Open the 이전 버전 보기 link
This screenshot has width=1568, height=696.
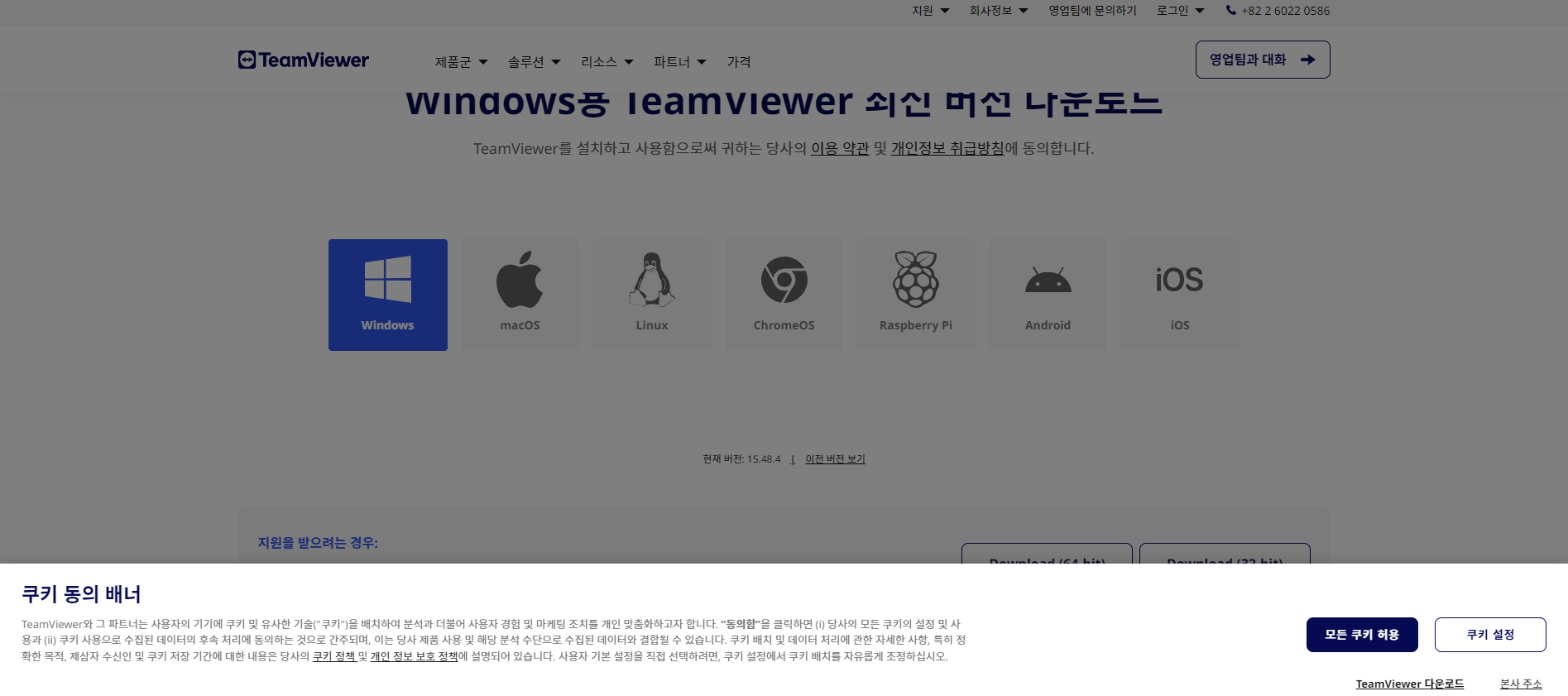[835, 459]
